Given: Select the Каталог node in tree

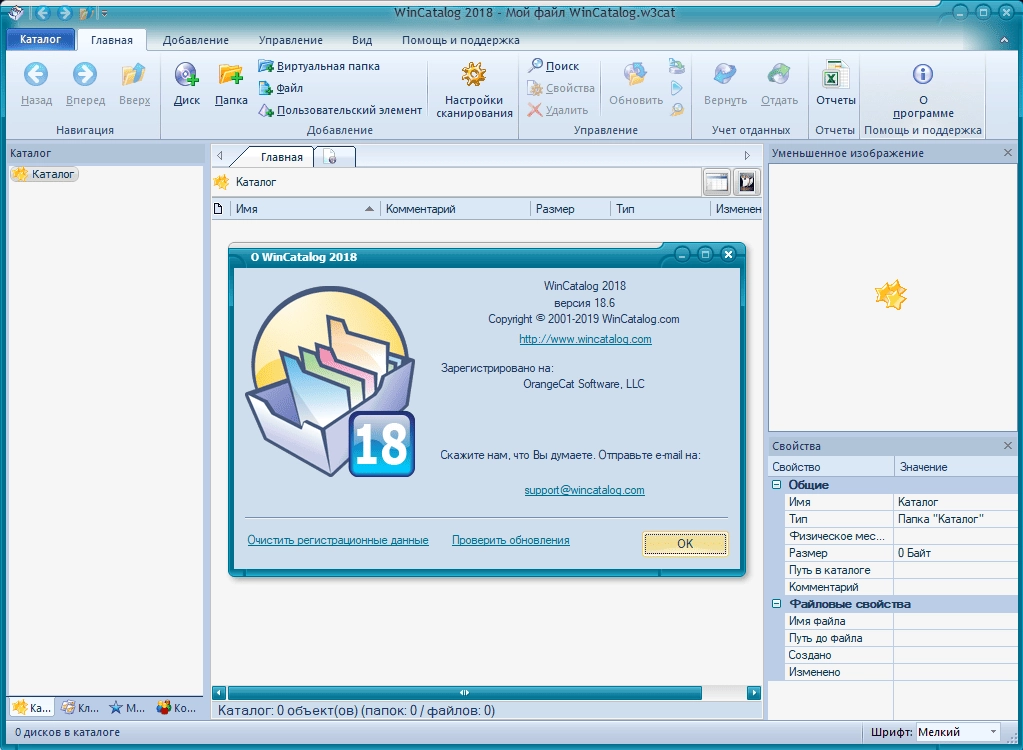Looking at the screenshot, I should click(x=45, y=174).
